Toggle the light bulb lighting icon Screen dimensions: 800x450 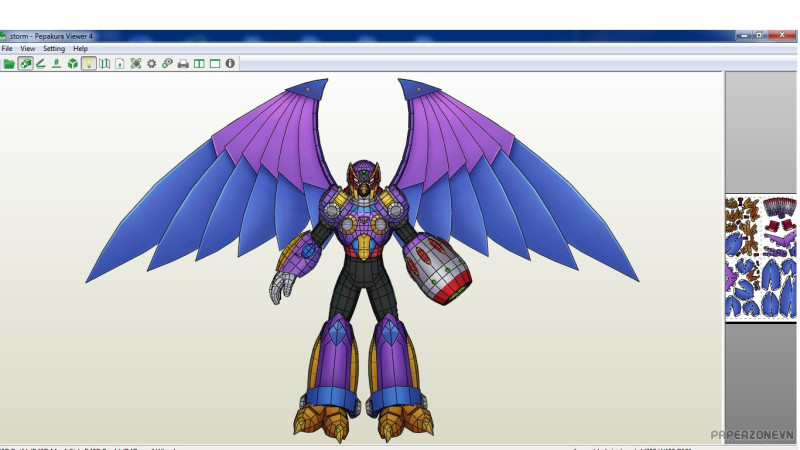(88, 64)
